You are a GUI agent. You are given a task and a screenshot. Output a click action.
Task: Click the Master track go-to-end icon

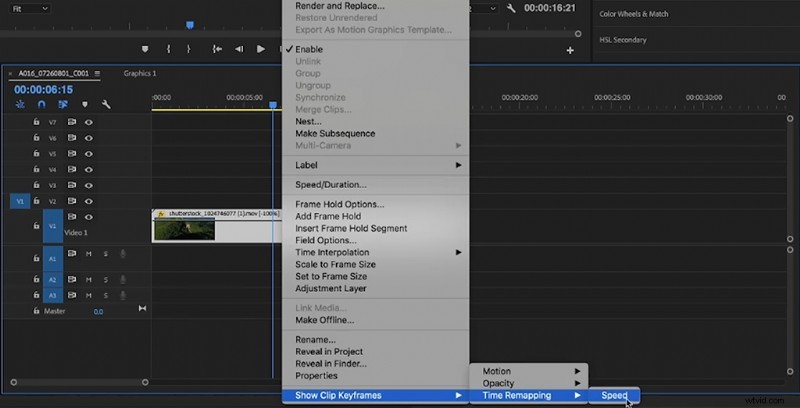pyautogui.click(x=142, y=309)
